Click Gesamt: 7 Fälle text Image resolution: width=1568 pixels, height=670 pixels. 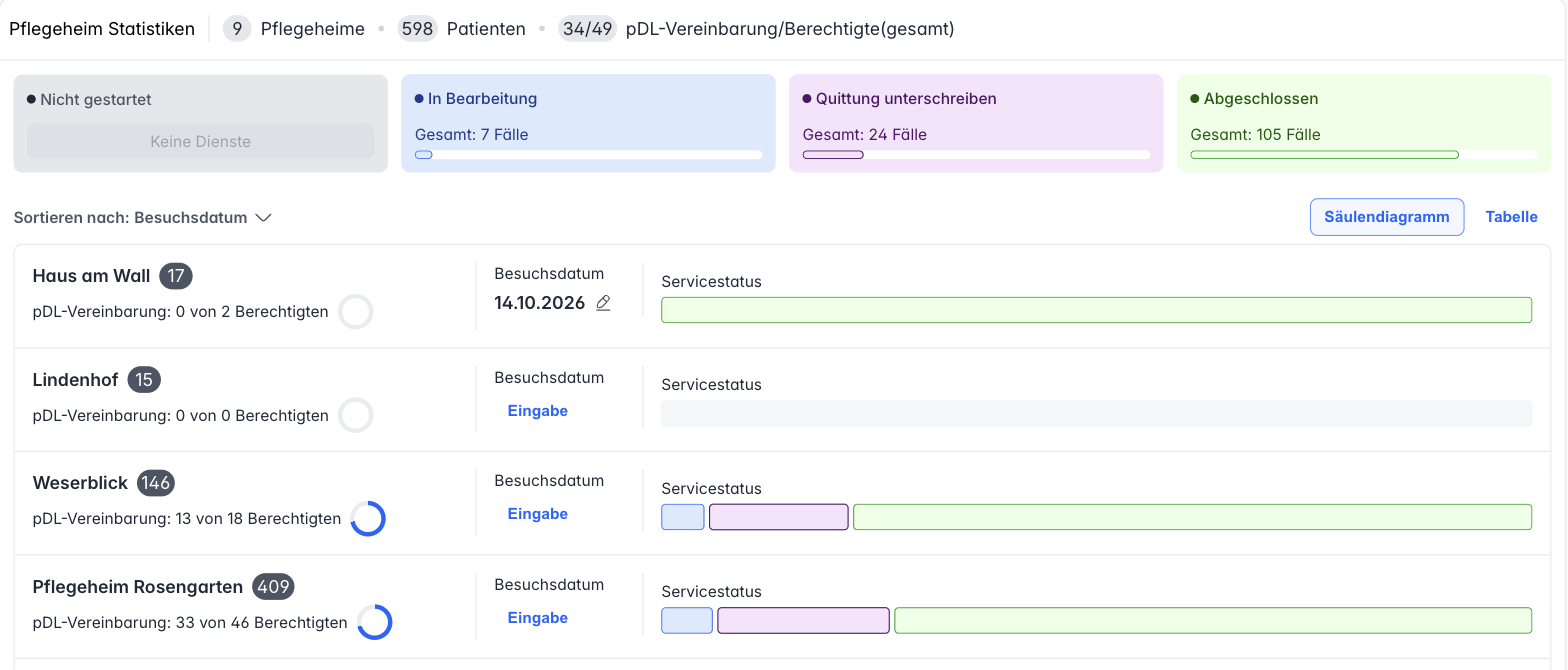click(x=472, y=134)
